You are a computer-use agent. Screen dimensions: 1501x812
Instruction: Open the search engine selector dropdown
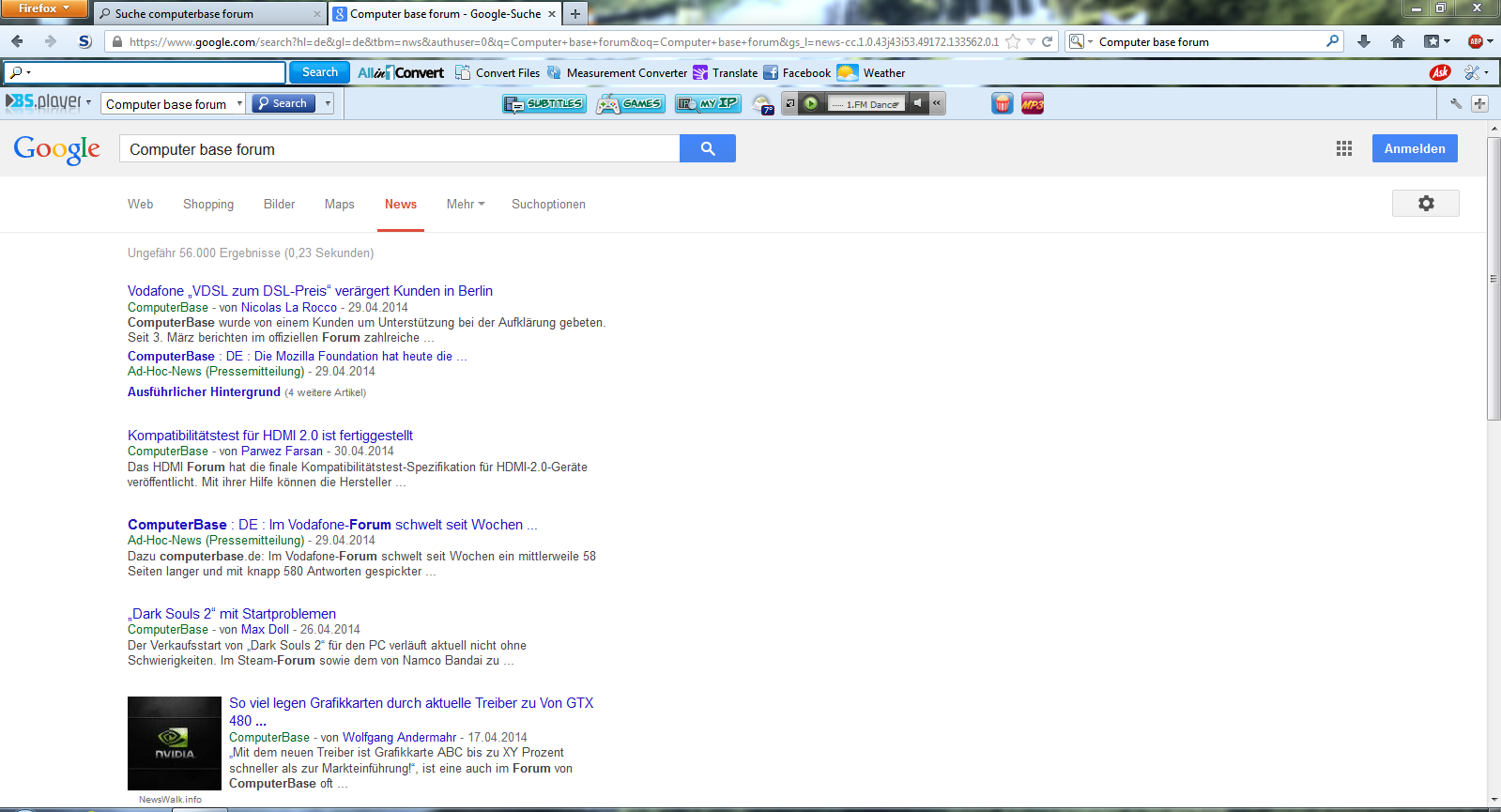point(1081,41)
